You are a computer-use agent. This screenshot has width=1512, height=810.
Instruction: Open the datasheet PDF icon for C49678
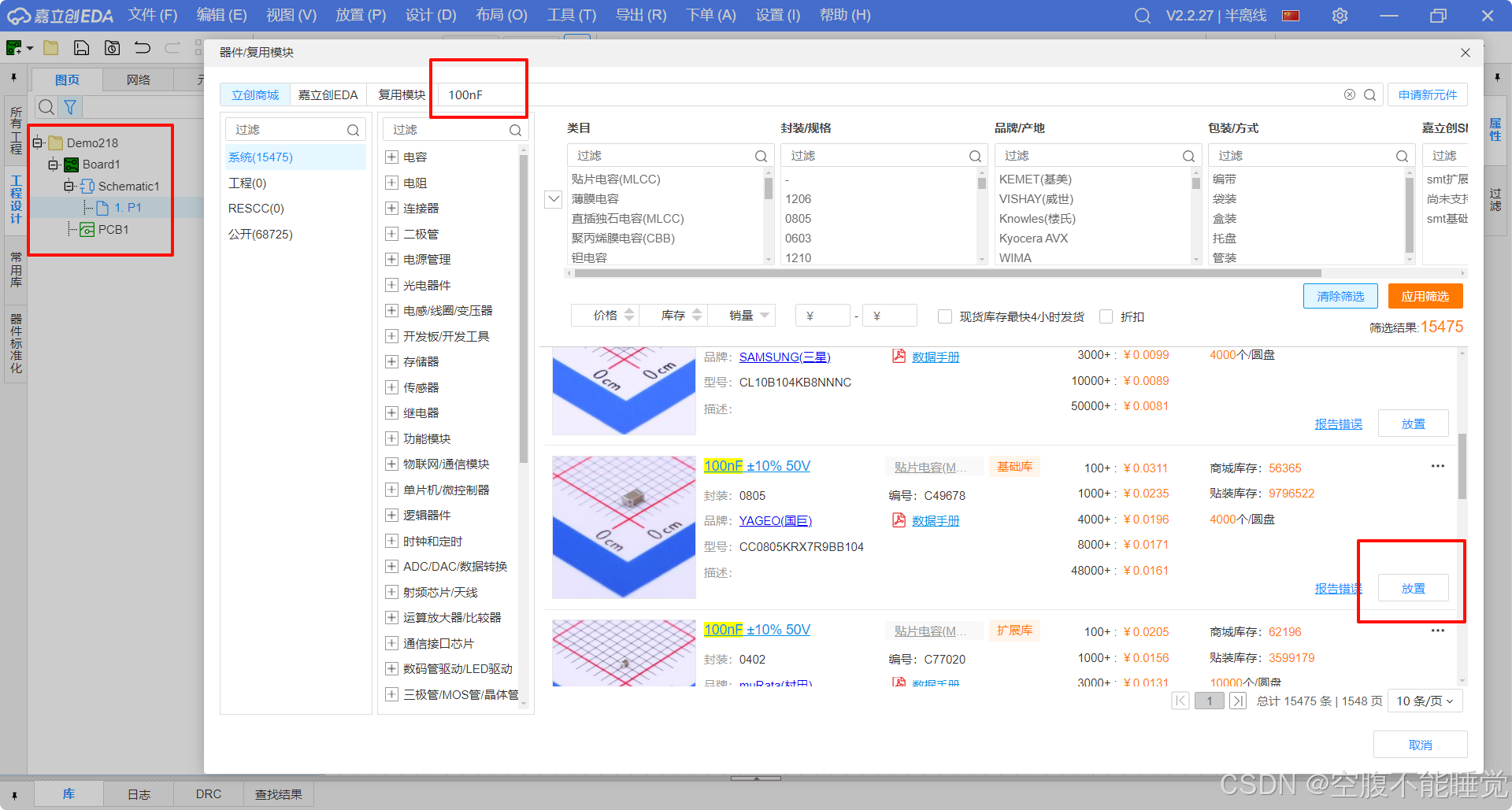click(899, 520)
